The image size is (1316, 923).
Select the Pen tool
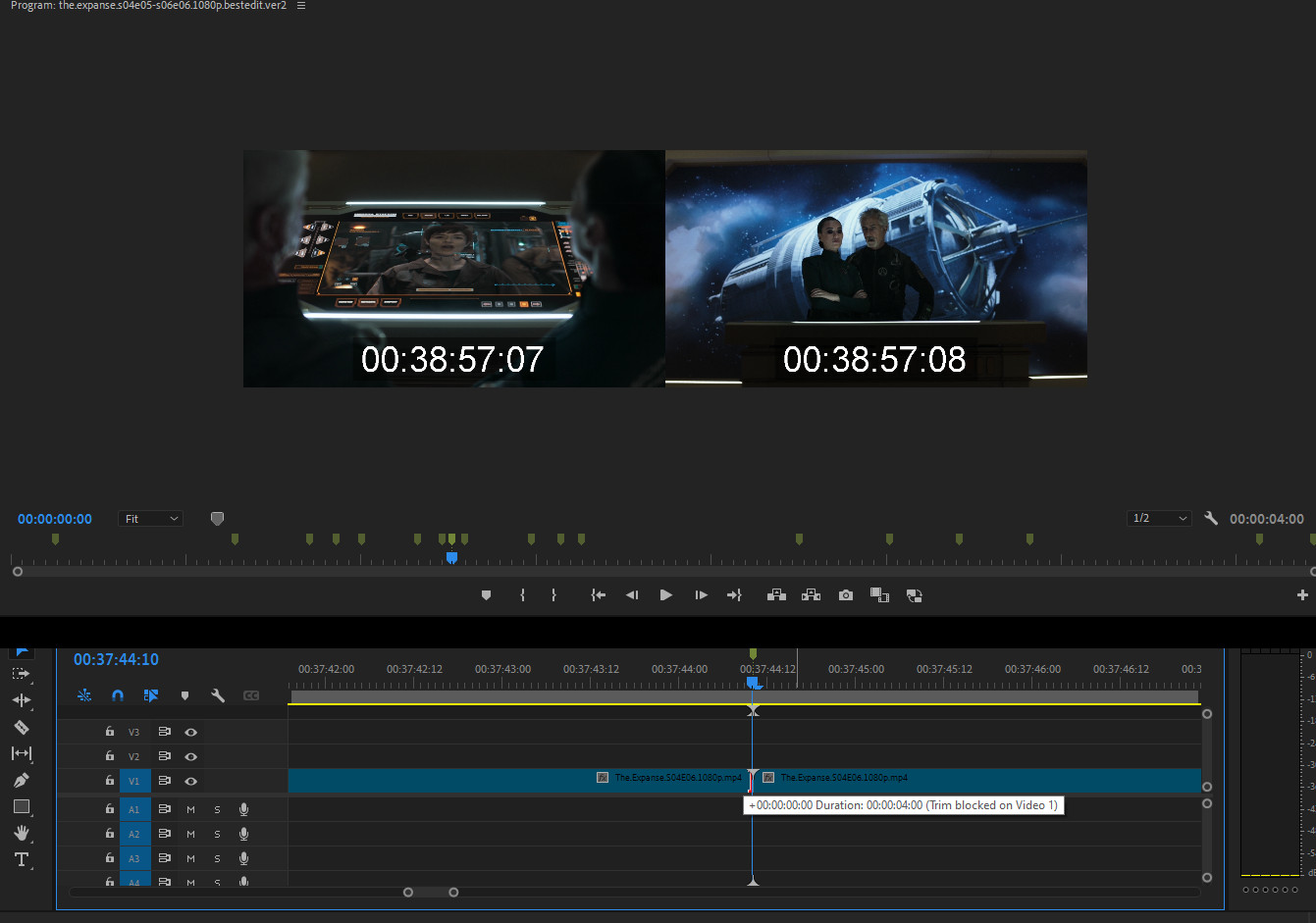coord(21,780)
